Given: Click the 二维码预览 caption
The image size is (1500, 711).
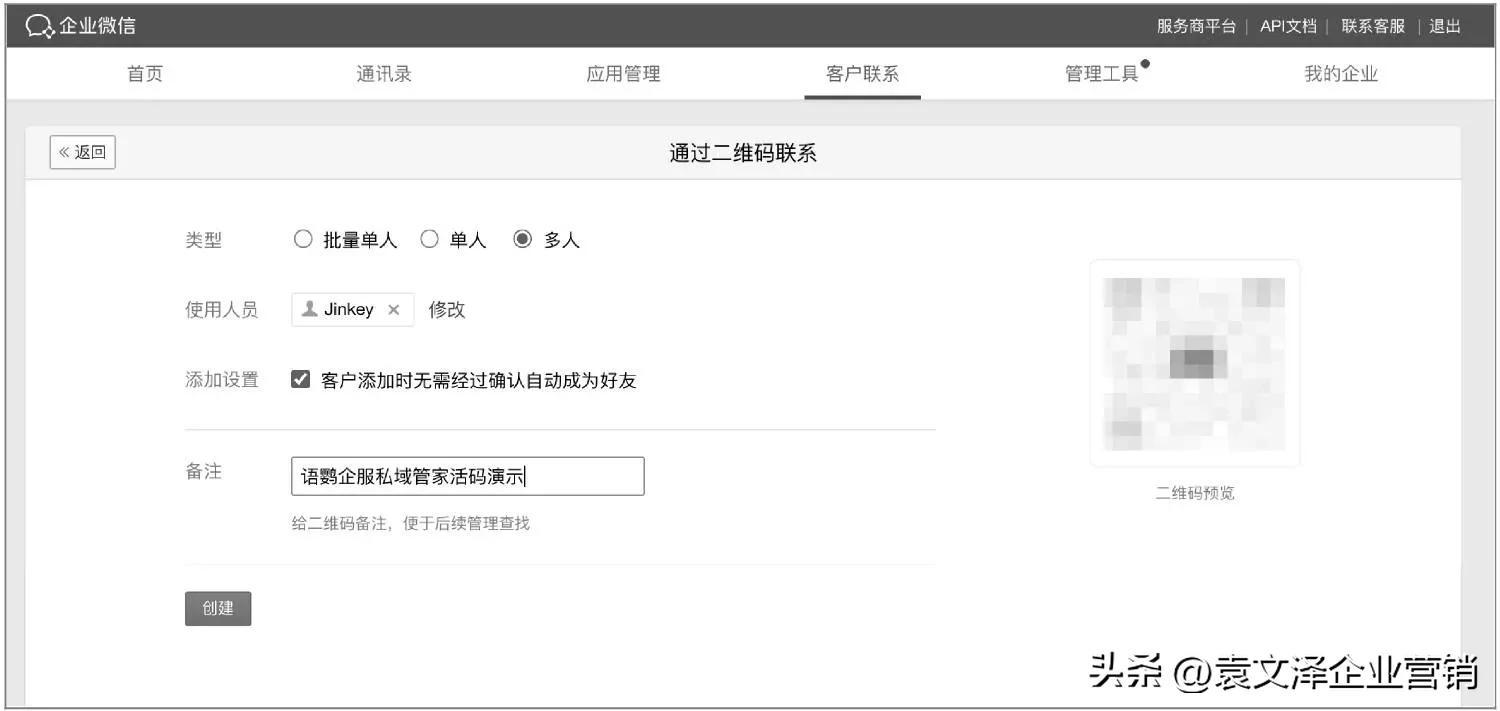Looking at the screenshot, I should (1195, 494).
